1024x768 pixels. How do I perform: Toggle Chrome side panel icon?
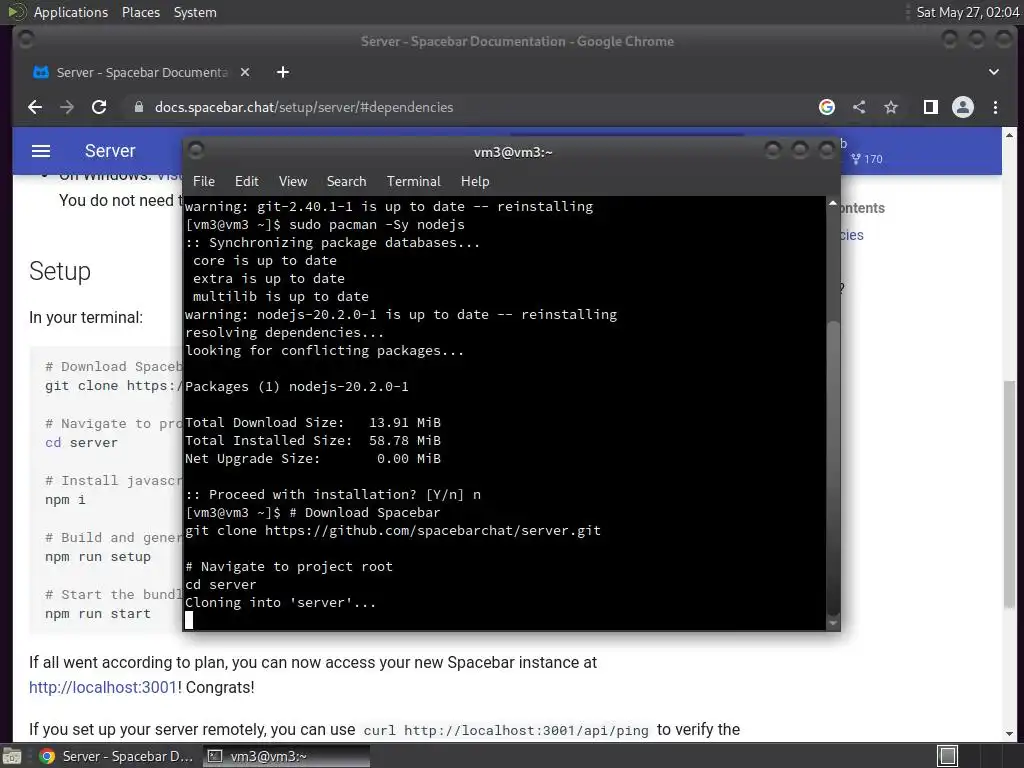click(x=931, y=107)
